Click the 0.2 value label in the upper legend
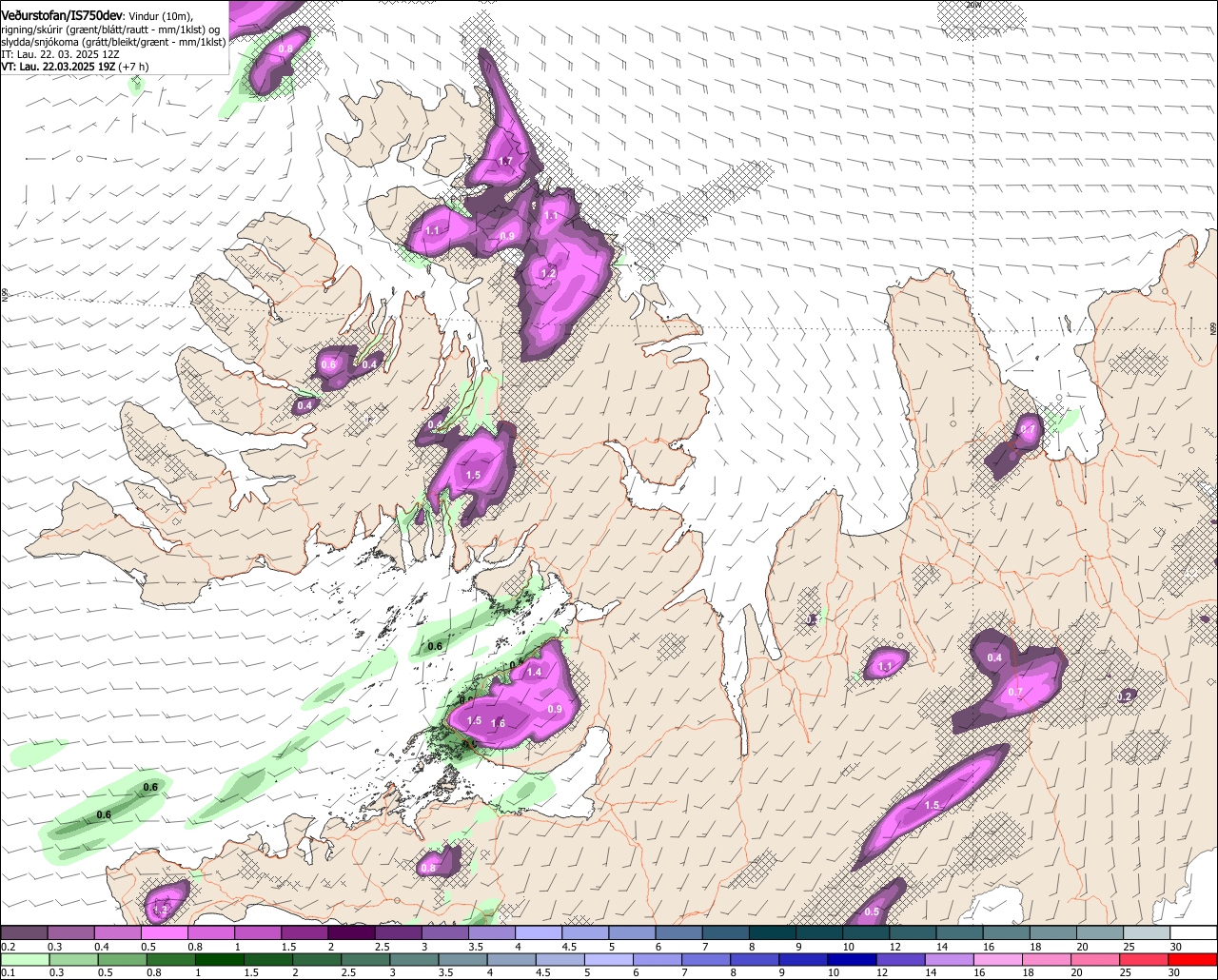1218x980 pixels. click(x=8, y=947)
